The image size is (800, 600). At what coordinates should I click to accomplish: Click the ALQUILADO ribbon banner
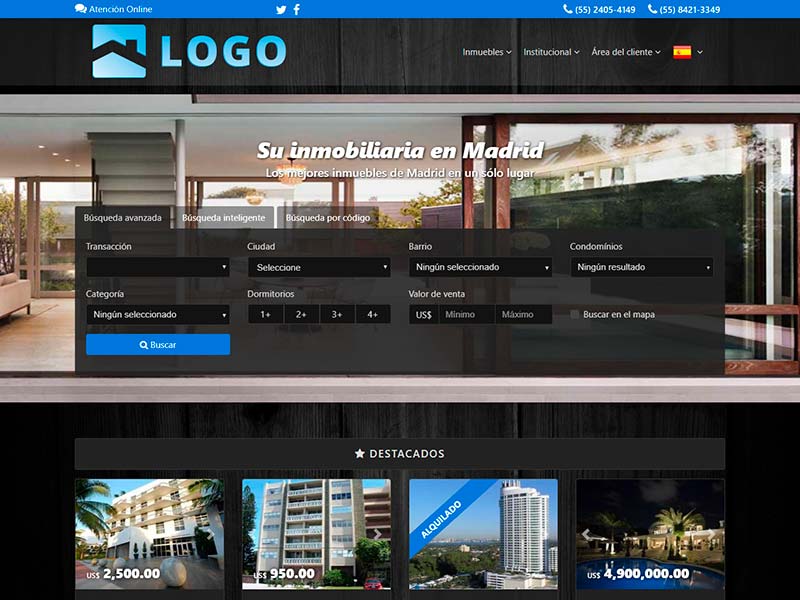[x=442, y=519]
